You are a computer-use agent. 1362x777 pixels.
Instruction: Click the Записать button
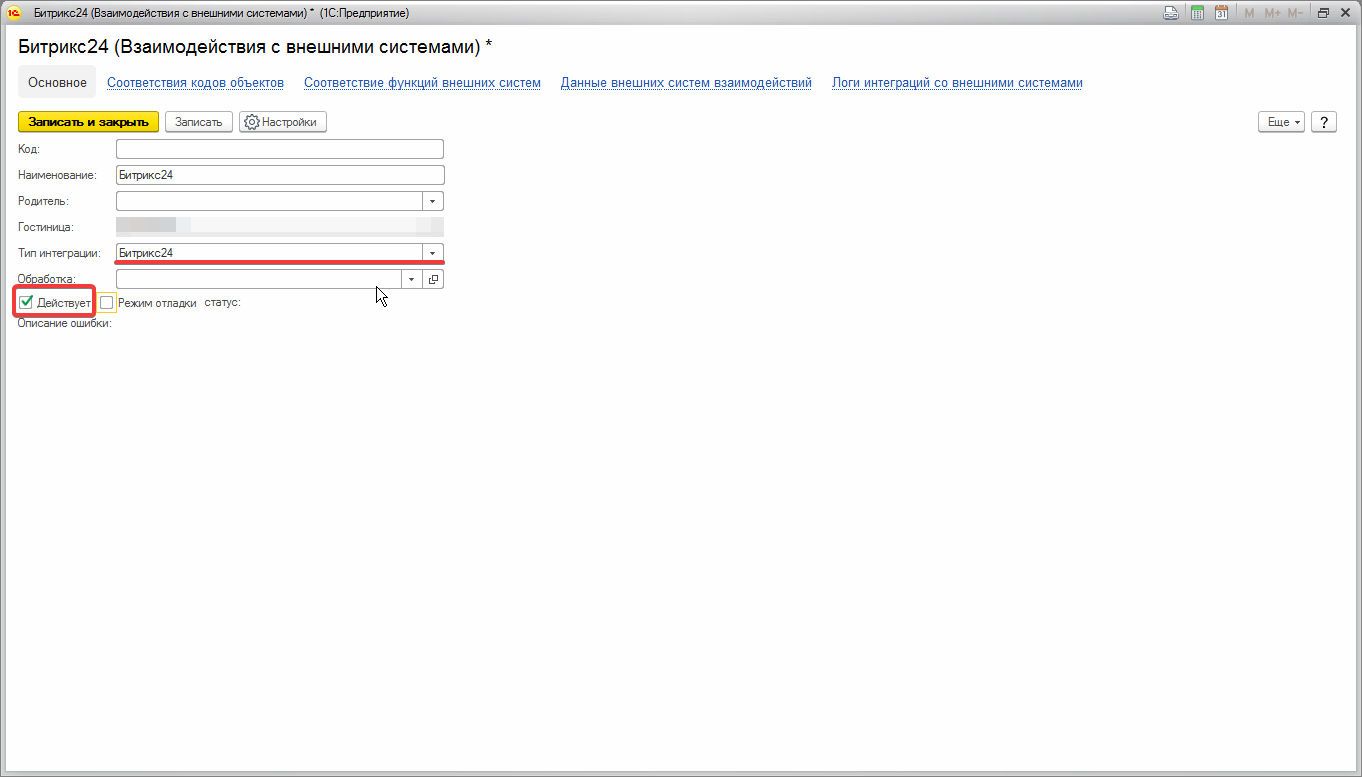pos(198,122)
